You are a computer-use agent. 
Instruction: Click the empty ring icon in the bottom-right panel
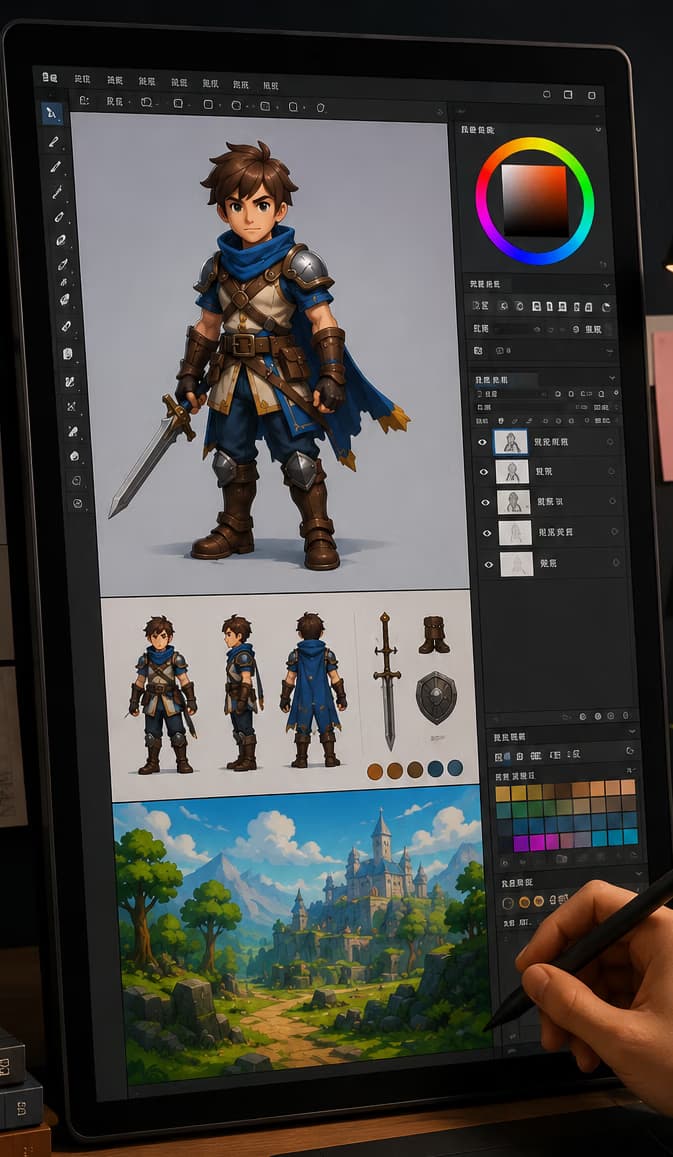click(x=508, y=902)
